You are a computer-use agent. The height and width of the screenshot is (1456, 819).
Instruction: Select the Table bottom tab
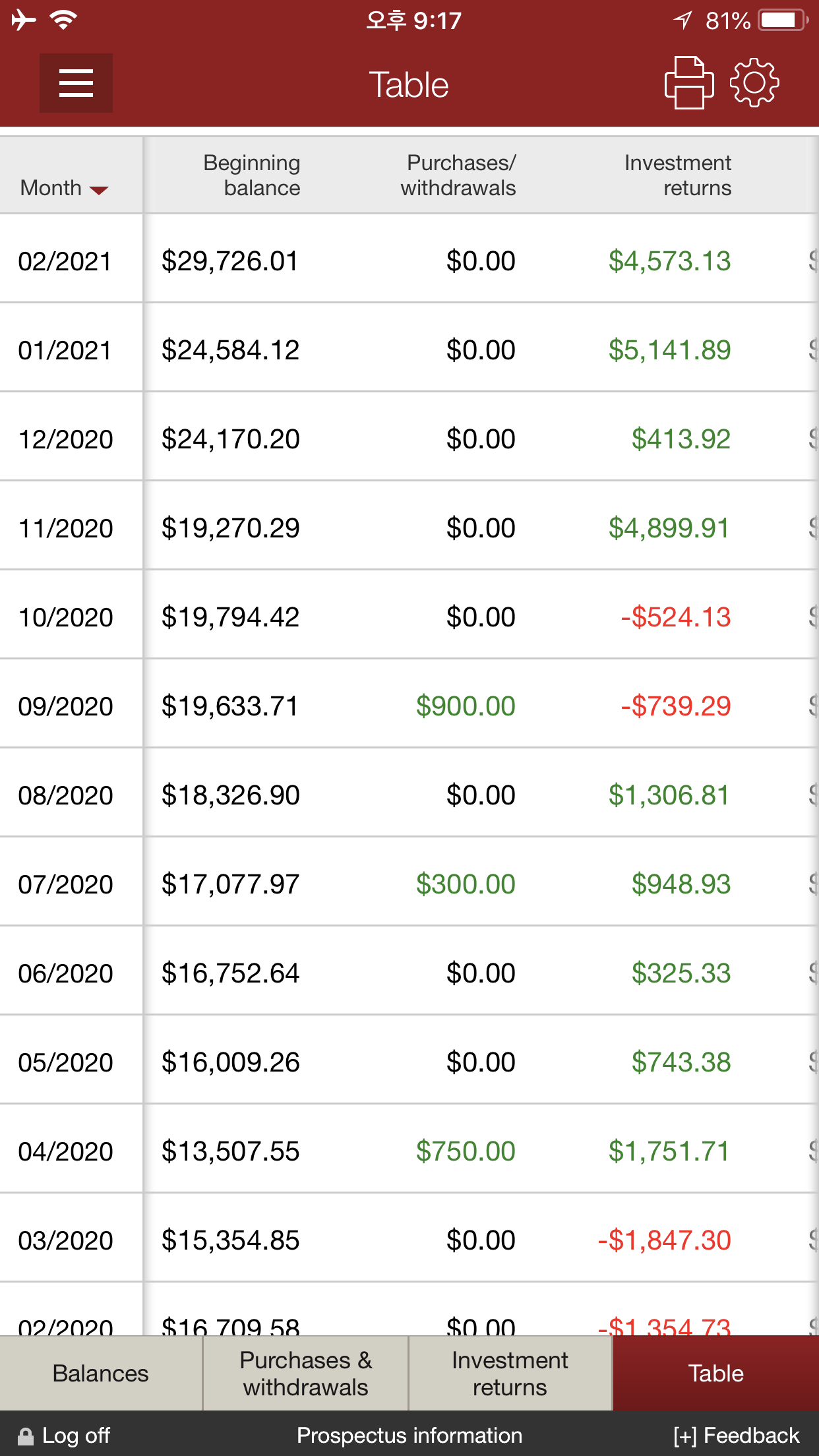coord(716,1374)
